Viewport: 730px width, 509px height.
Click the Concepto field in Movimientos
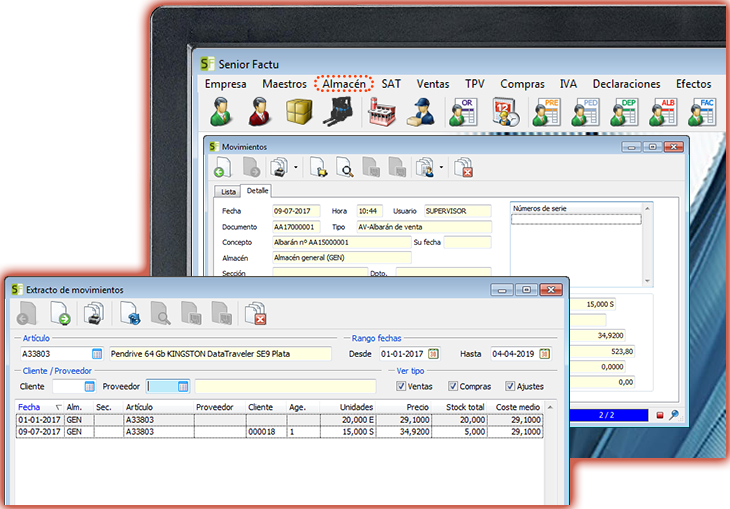click(x=341, y=242)
